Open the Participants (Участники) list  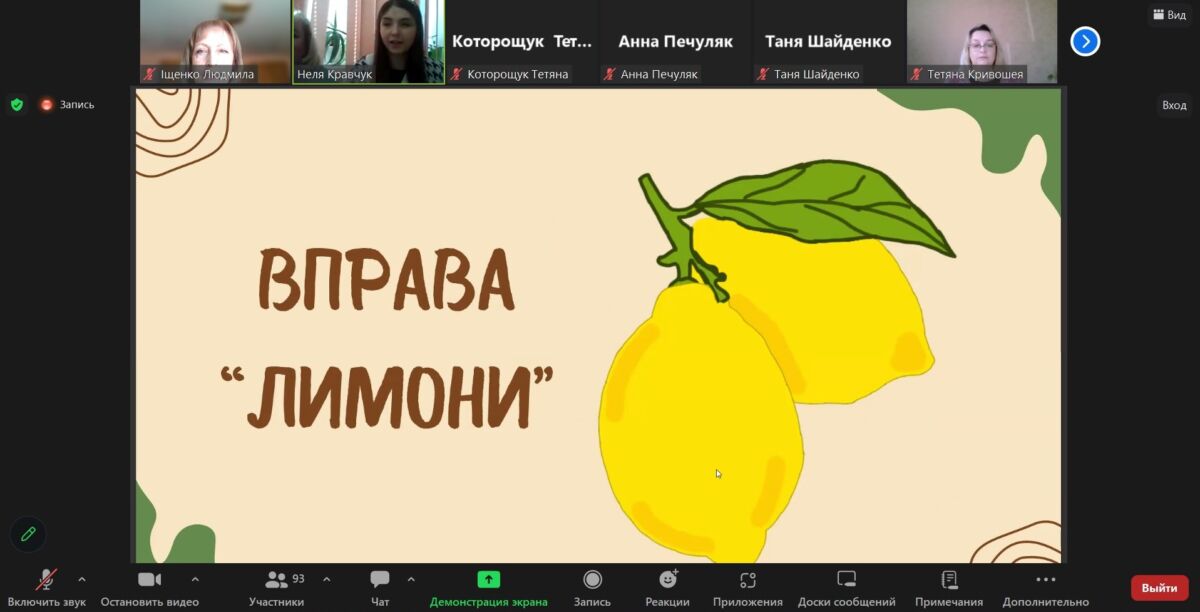277,588
